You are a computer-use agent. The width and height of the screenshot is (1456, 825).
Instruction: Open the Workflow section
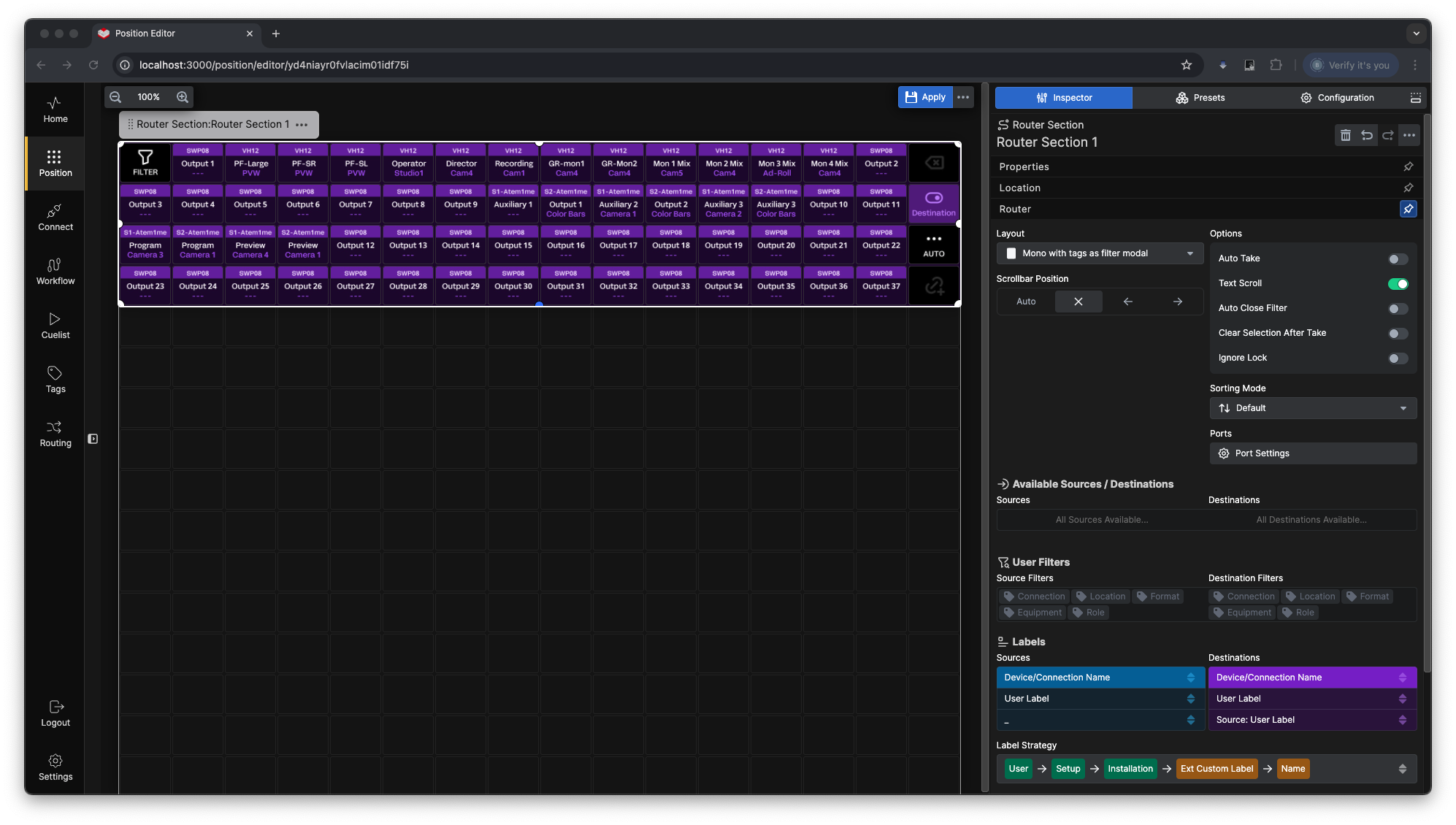55,272
